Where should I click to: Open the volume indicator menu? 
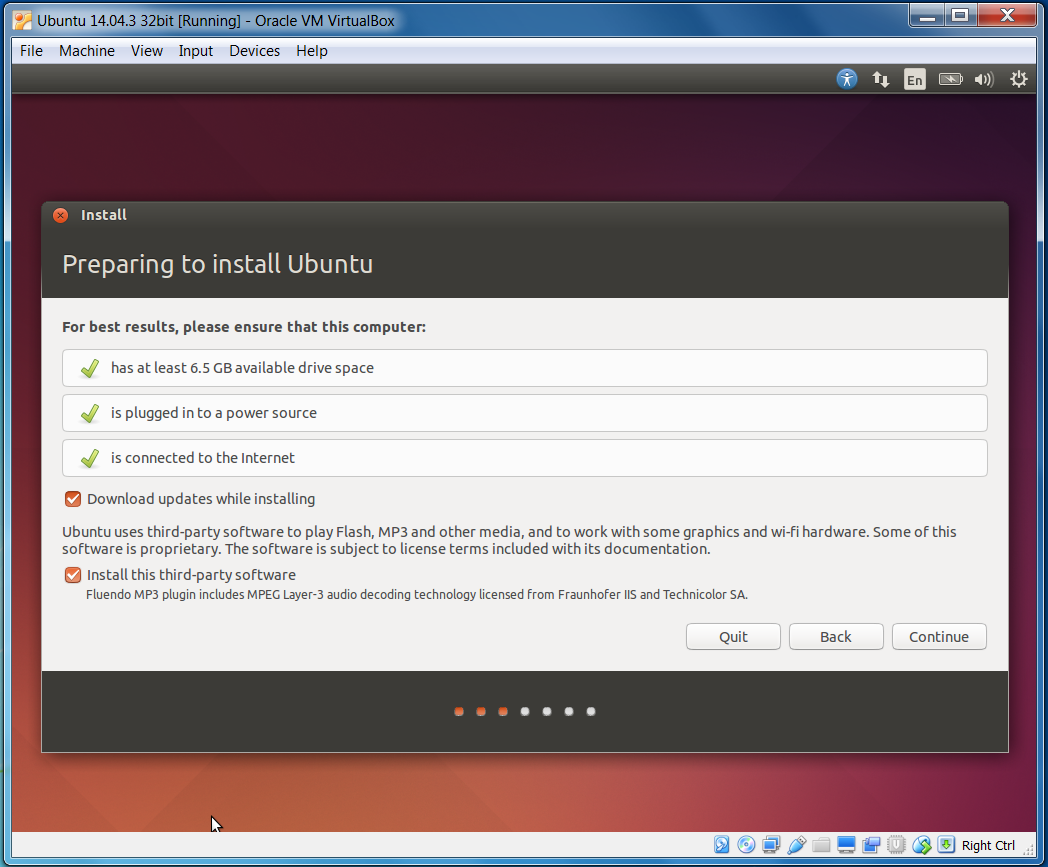pos(983,78)
